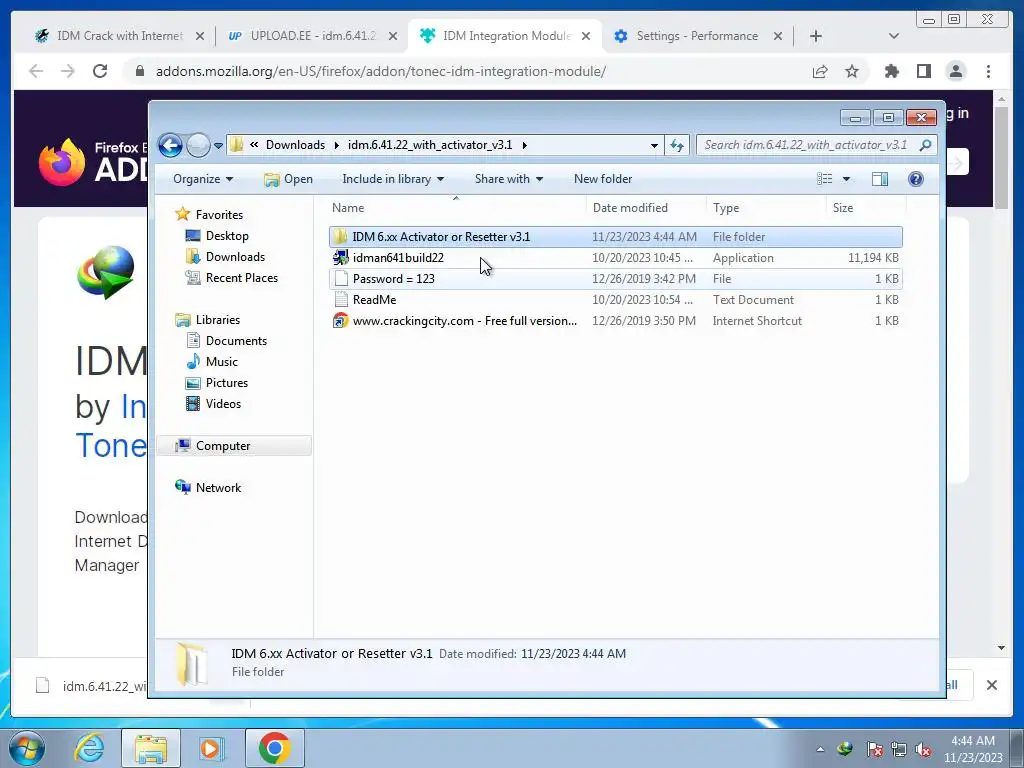The width and height of the screenshot is (1024, 768).
Task: Open the Include in library menu
Action: click(393, 179)
